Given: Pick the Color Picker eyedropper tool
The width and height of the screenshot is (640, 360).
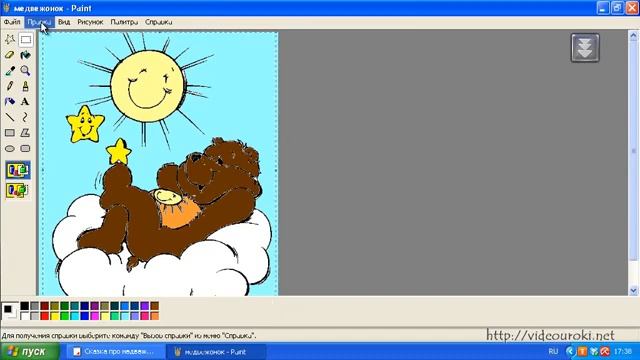Looking at the screenshot, I should (x=10, y=71).
